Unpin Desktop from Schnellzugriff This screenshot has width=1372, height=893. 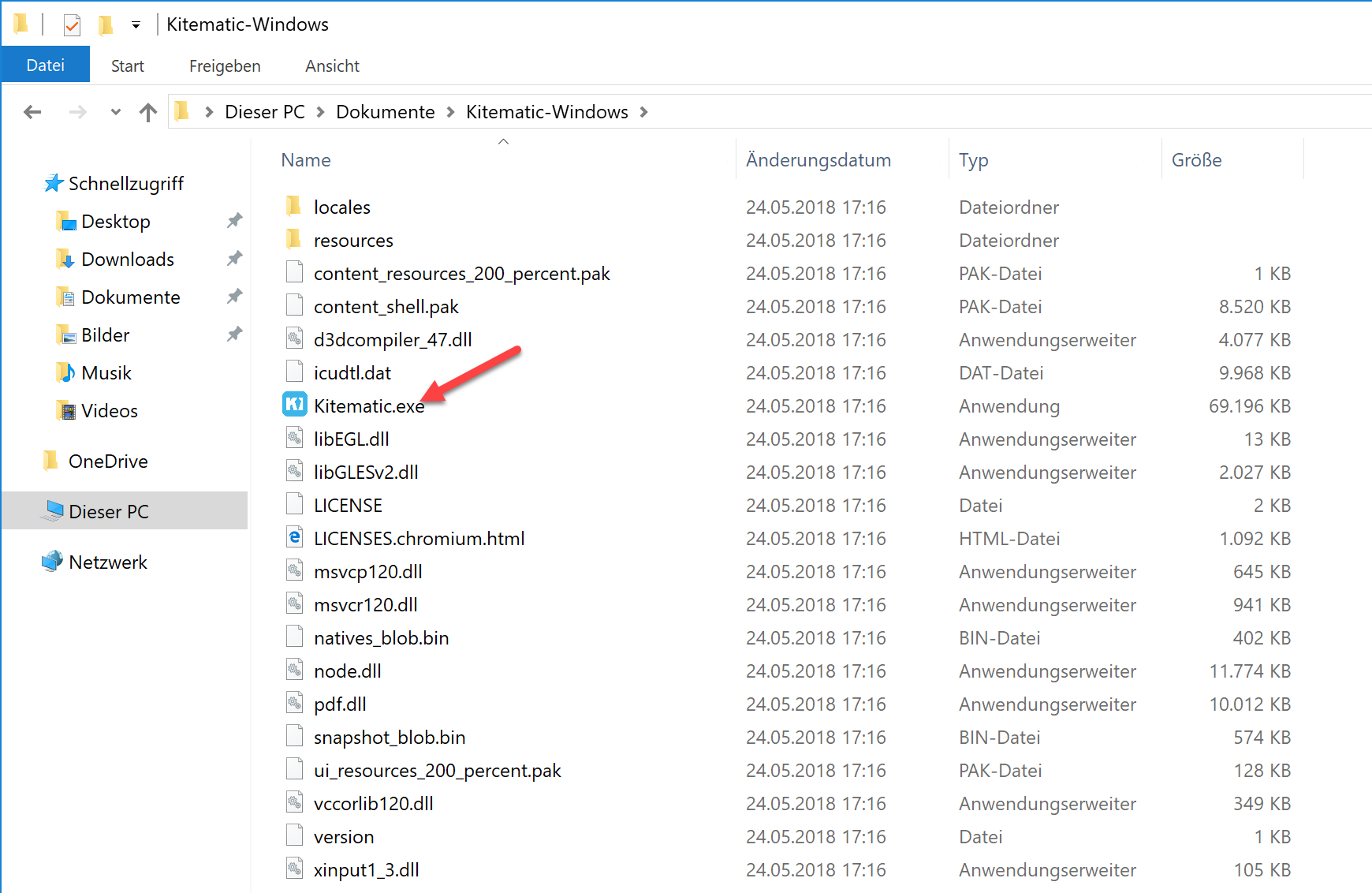pos(234,221)
